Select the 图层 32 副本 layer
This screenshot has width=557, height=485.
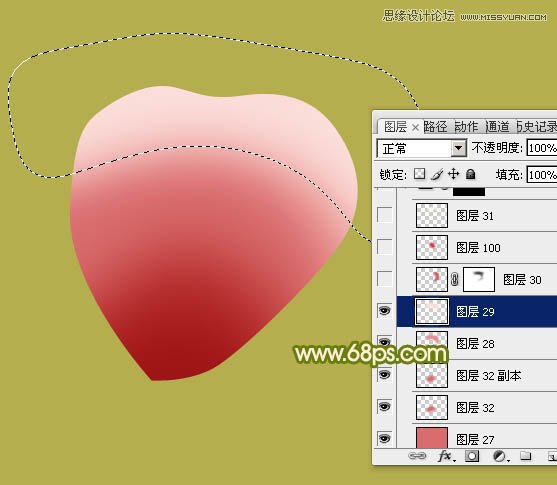tap(477, 375)
